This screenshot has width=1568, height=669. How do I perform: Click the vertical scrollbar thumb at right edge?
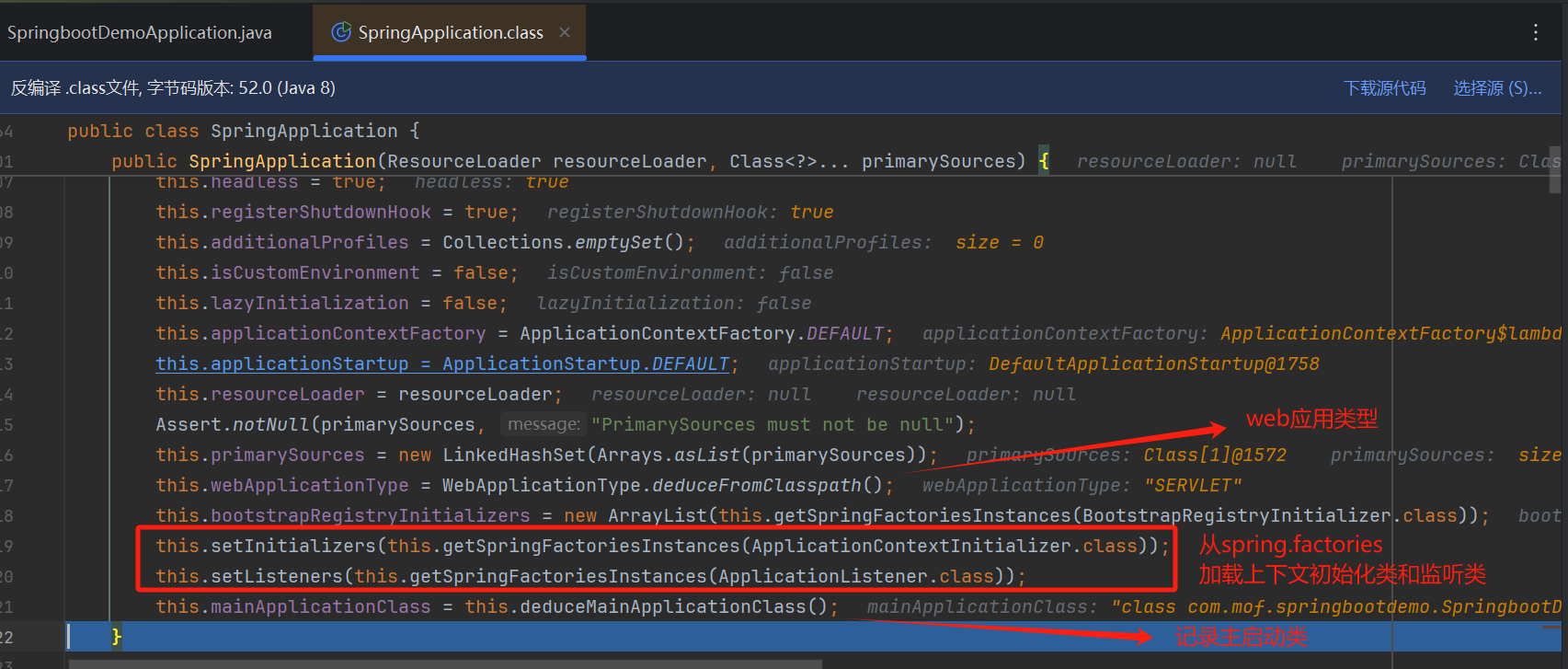(1554, 168)
